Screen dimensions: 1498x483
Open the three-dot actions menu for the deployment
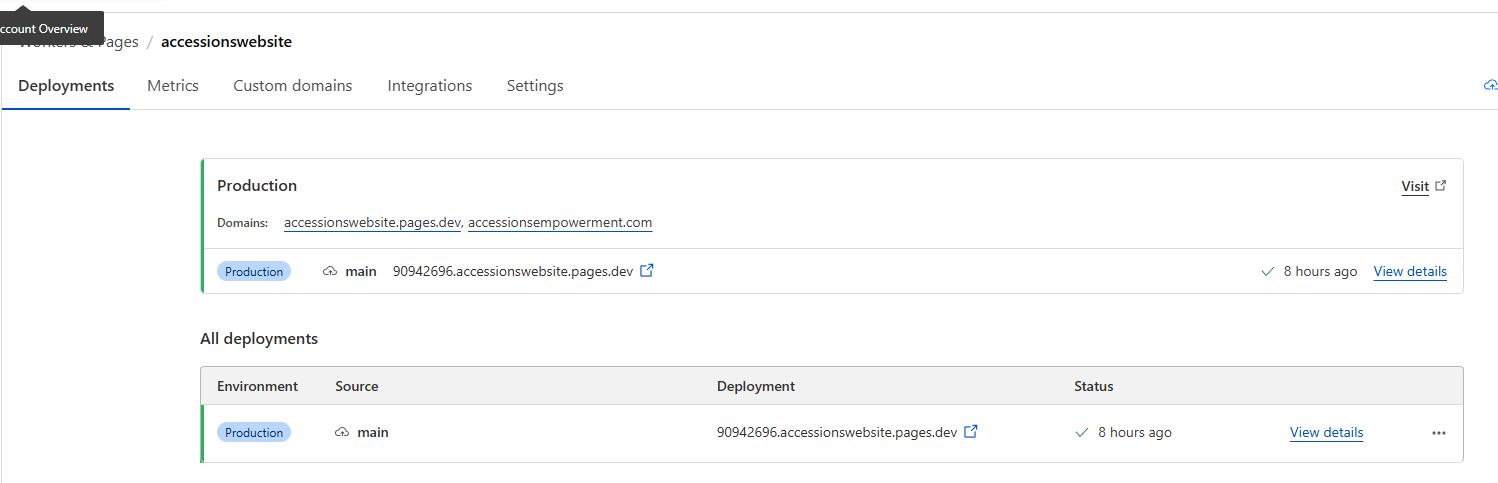tap(1439, 433)
